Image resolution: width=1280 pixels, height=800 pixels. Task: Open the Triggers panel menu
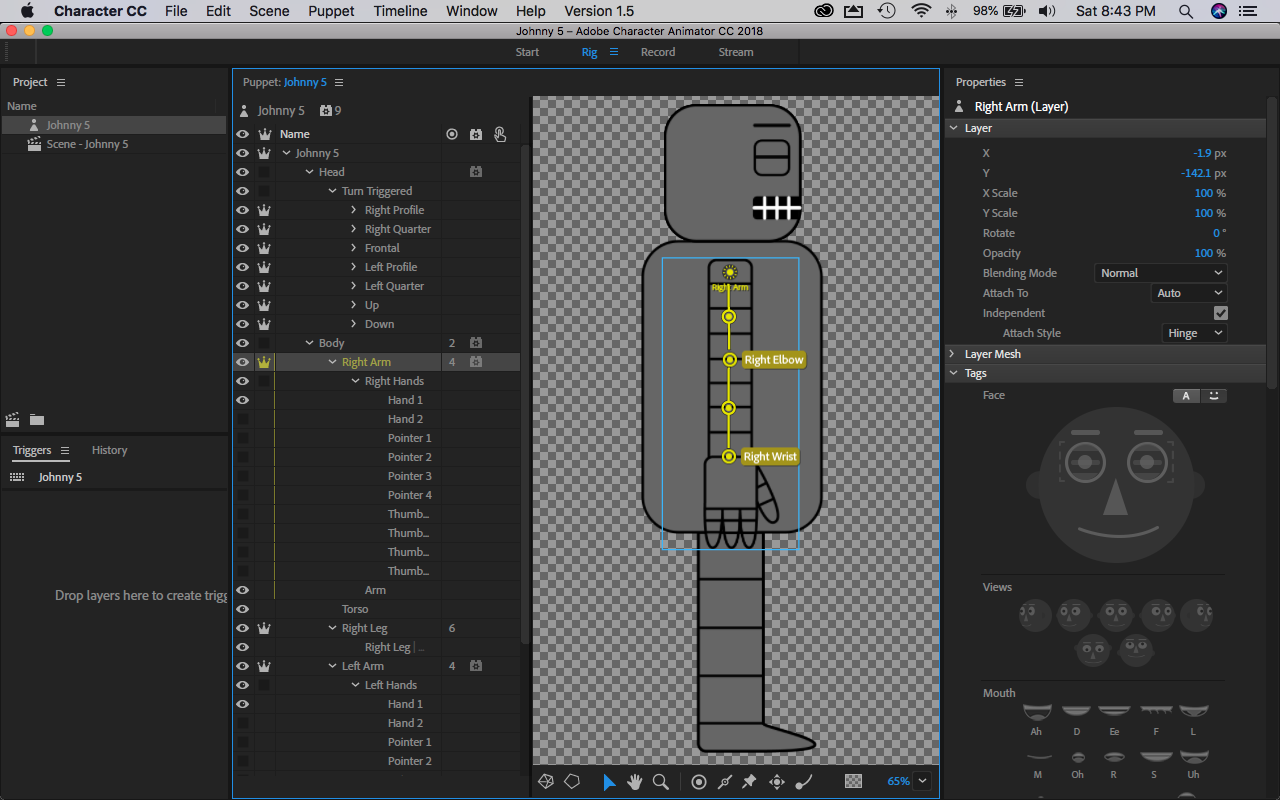(65, 450)
